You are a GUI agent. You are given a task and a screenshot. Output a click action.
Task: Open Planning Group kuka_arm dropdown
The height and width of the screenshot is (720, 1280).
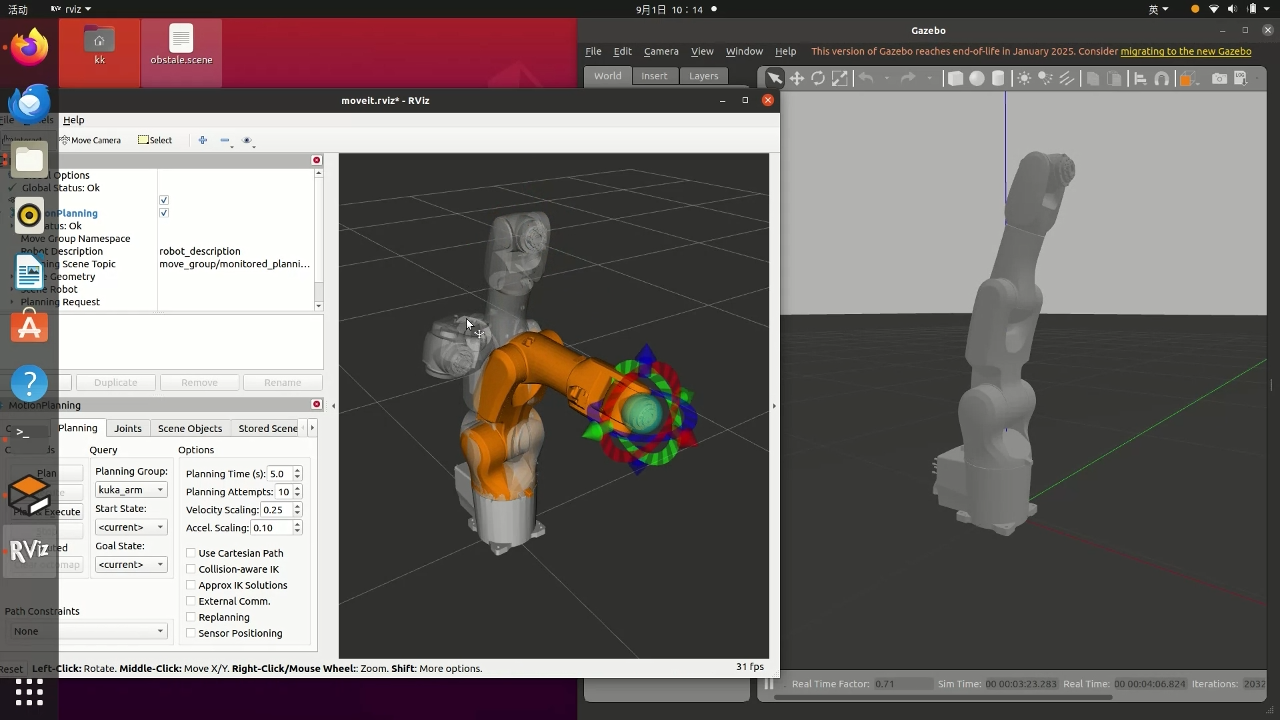131,490
